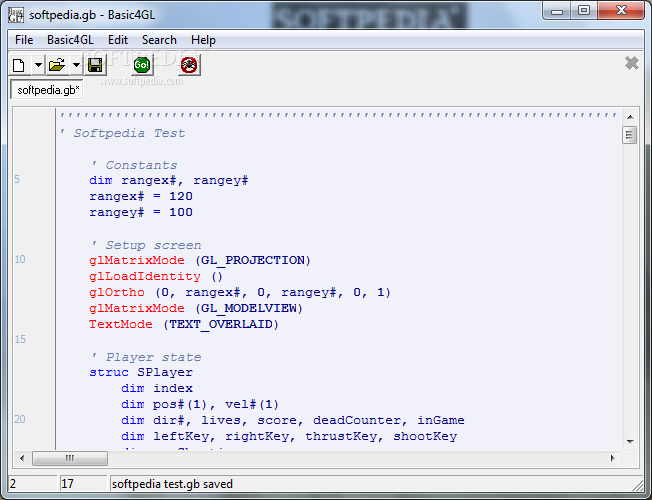This screenshot has height=500, width=652.
Task: Click the "' Constants" comment
Action: 134,165
